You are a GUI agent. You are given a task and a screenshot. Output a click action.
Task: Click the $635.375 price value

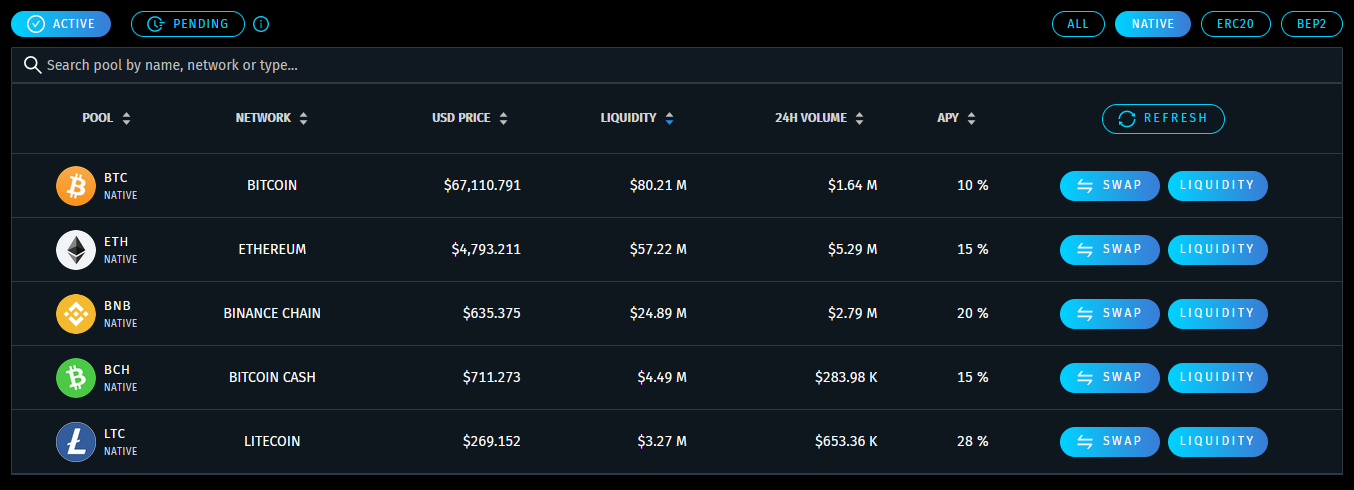click(x=492, y=314)
